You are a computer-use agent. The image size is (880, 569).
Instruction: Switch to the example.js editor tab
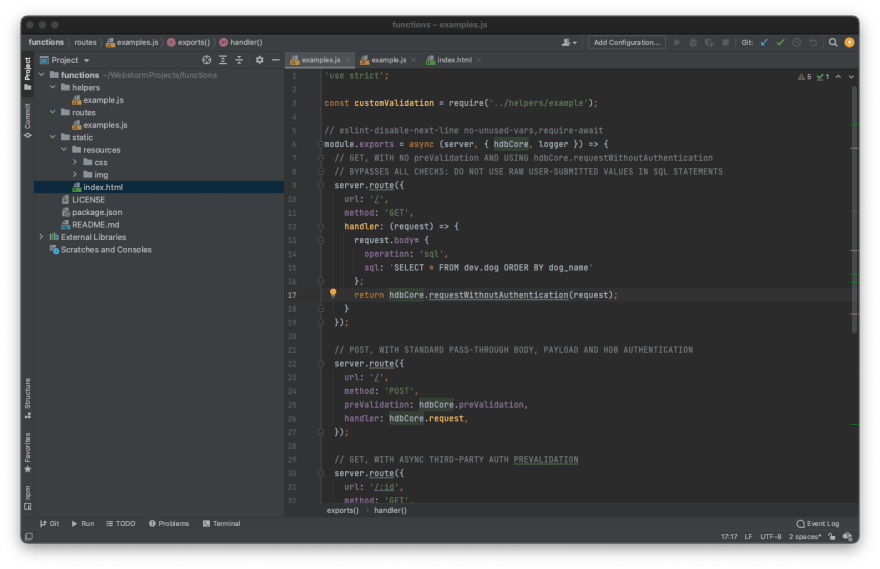[388, 60]
